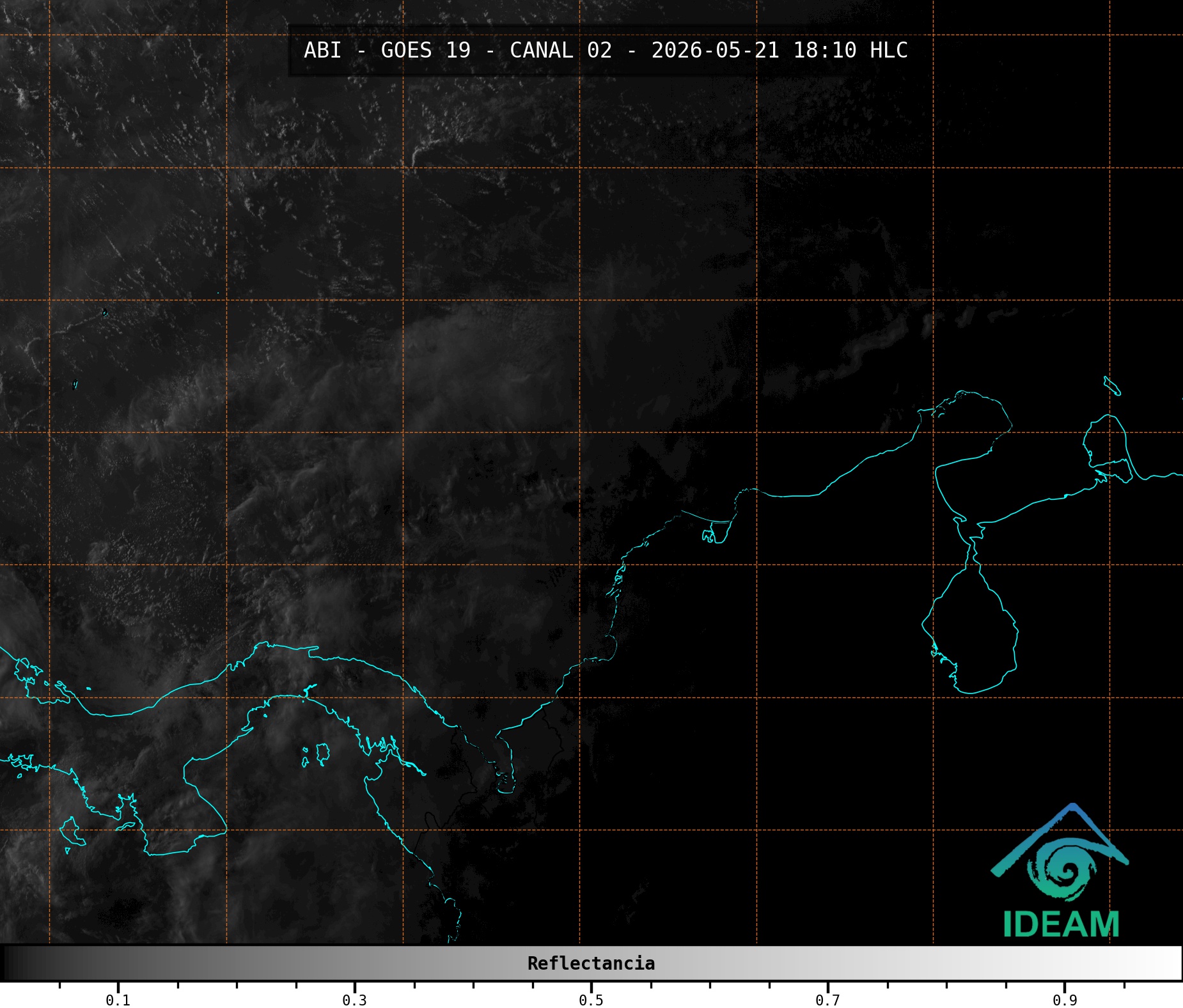This screenshot has width=1183, height=1008.
Task: Click the date 2026-05-21 in title
Action: [715, 50]
